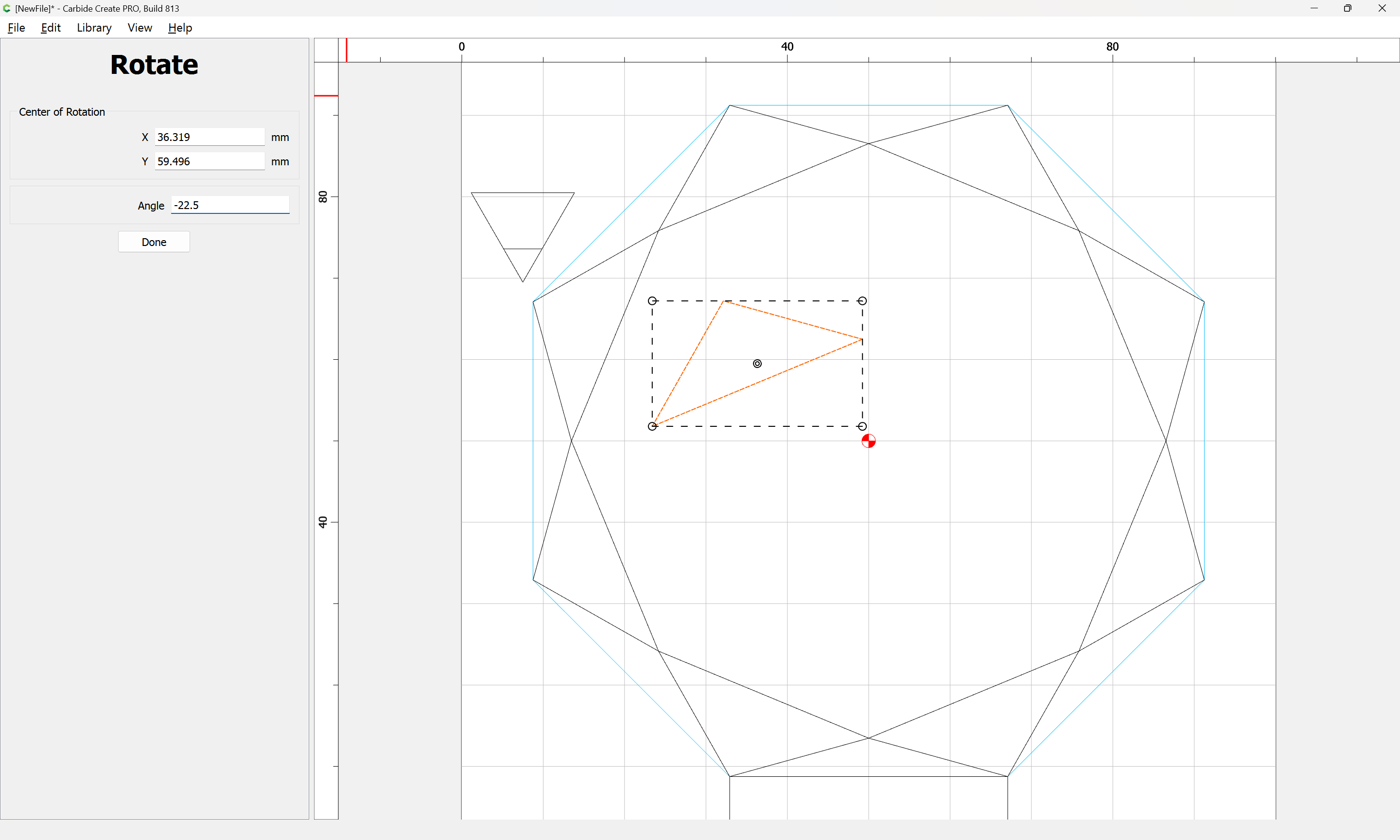Click the red origin marker on canvas
This screenshot has width=1400, height=840.
[869, 441]
